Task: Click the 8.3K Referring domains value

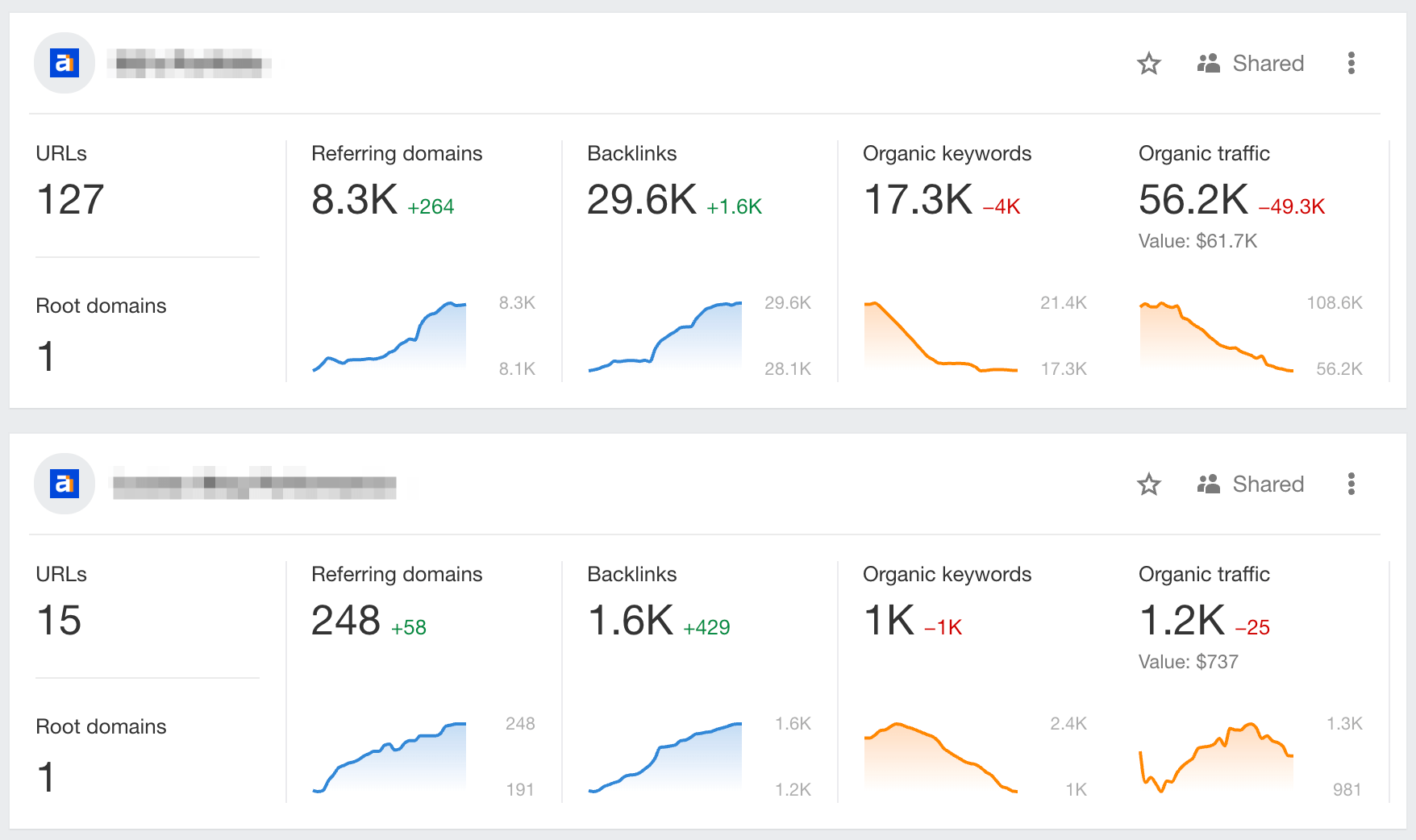Action: (x=355, y=199)
